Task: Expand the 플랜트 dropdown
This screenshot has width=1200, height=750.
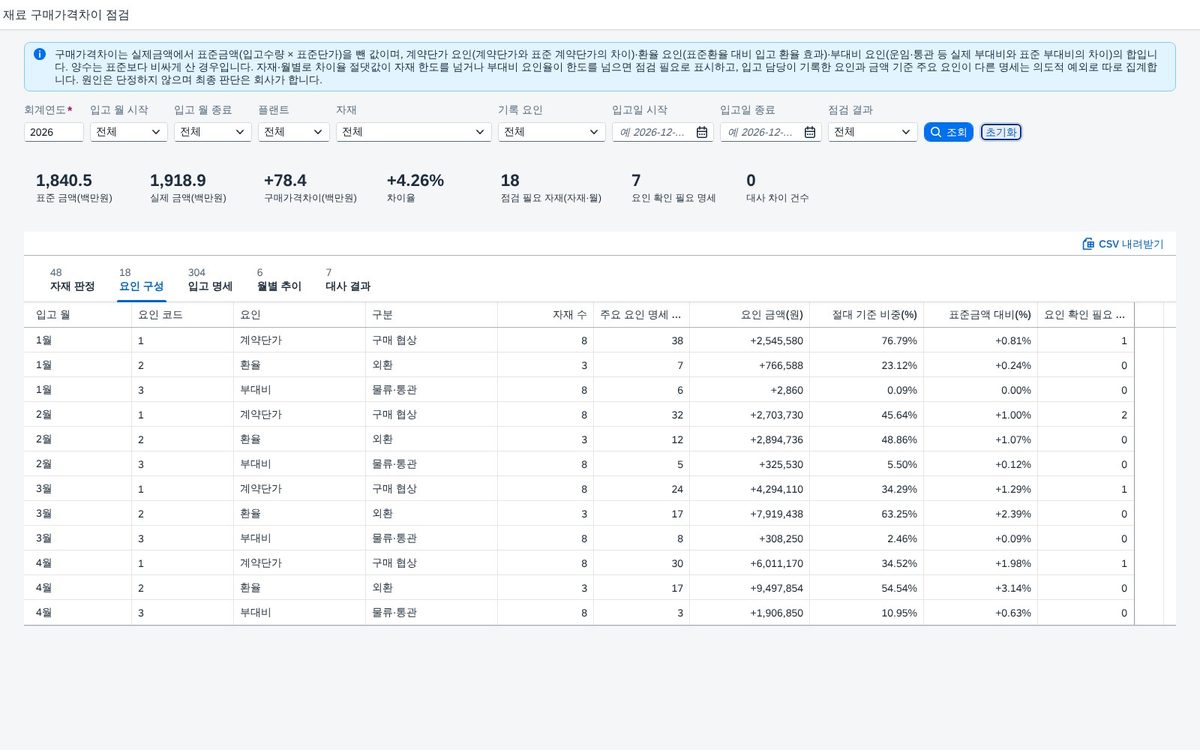Action: [294, 132]
